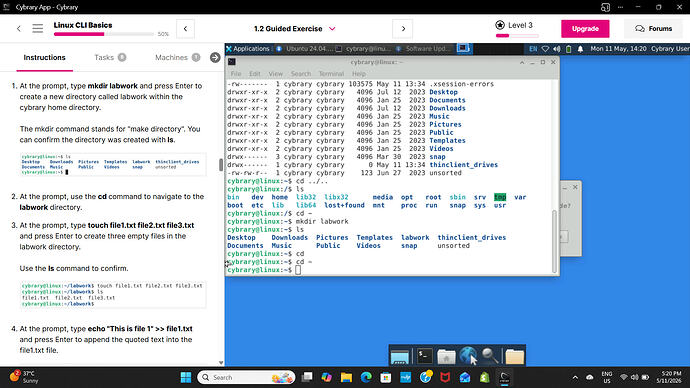Switch to the Software Updater panel button
The image size is (690, 388).
point(423,49)
